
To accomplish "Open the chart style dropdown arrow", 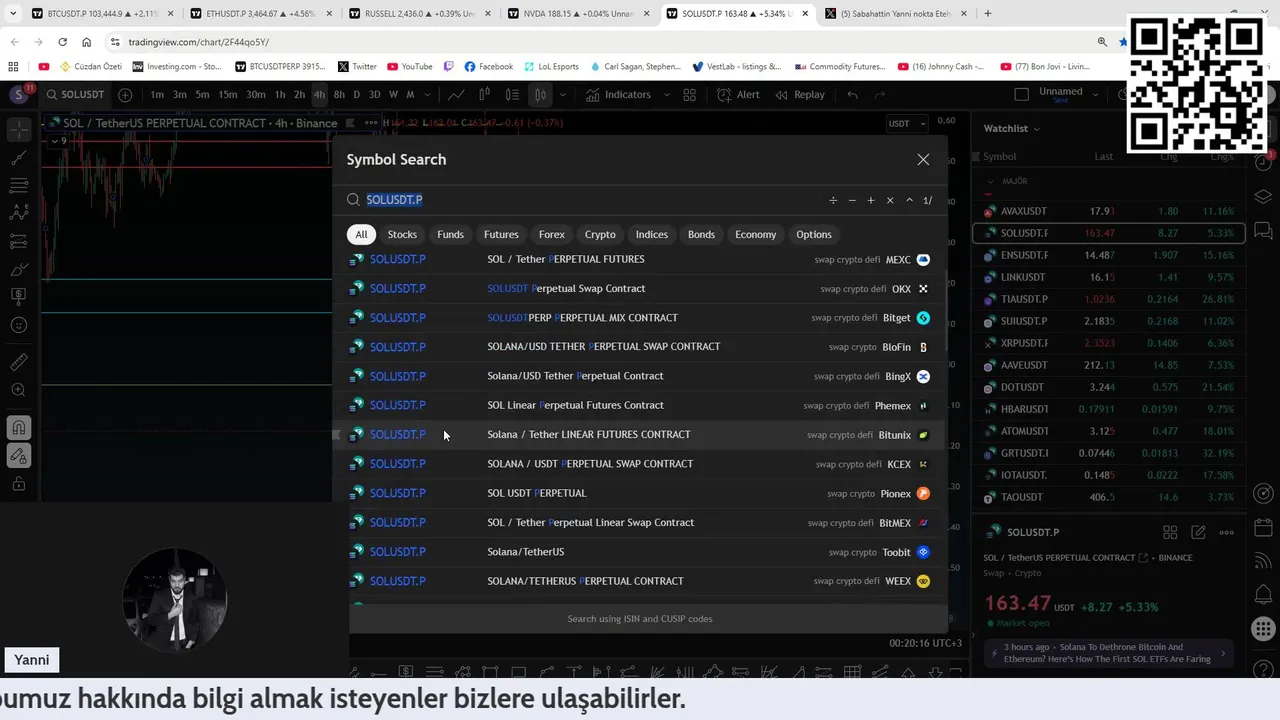I will 563,95.
